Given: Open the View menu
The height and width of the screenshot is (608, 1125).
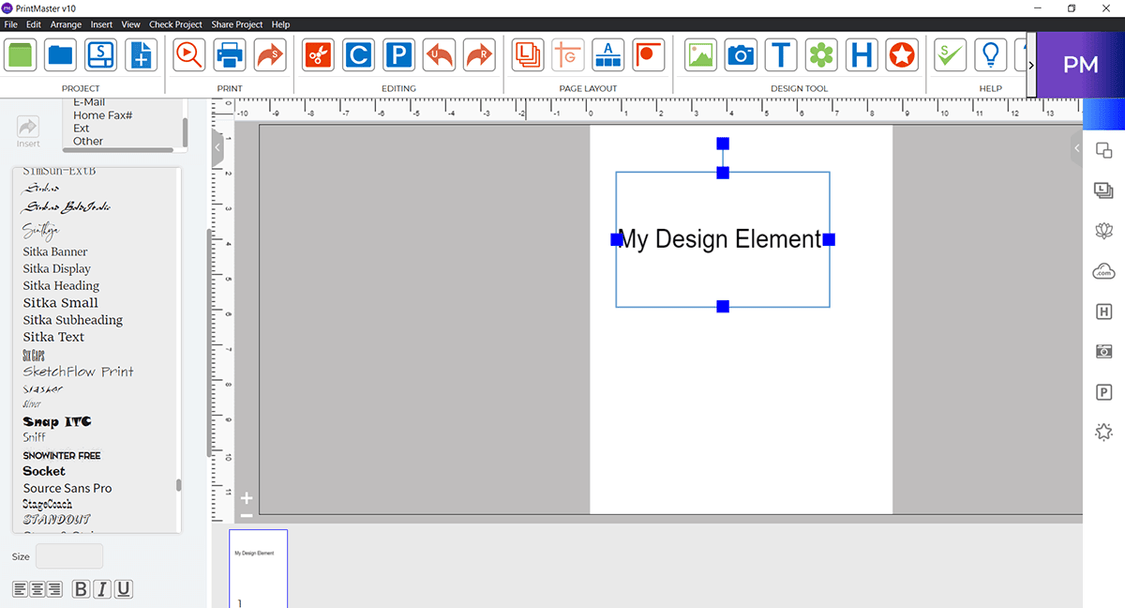Looking at the screenshot, I should point(131,24).
